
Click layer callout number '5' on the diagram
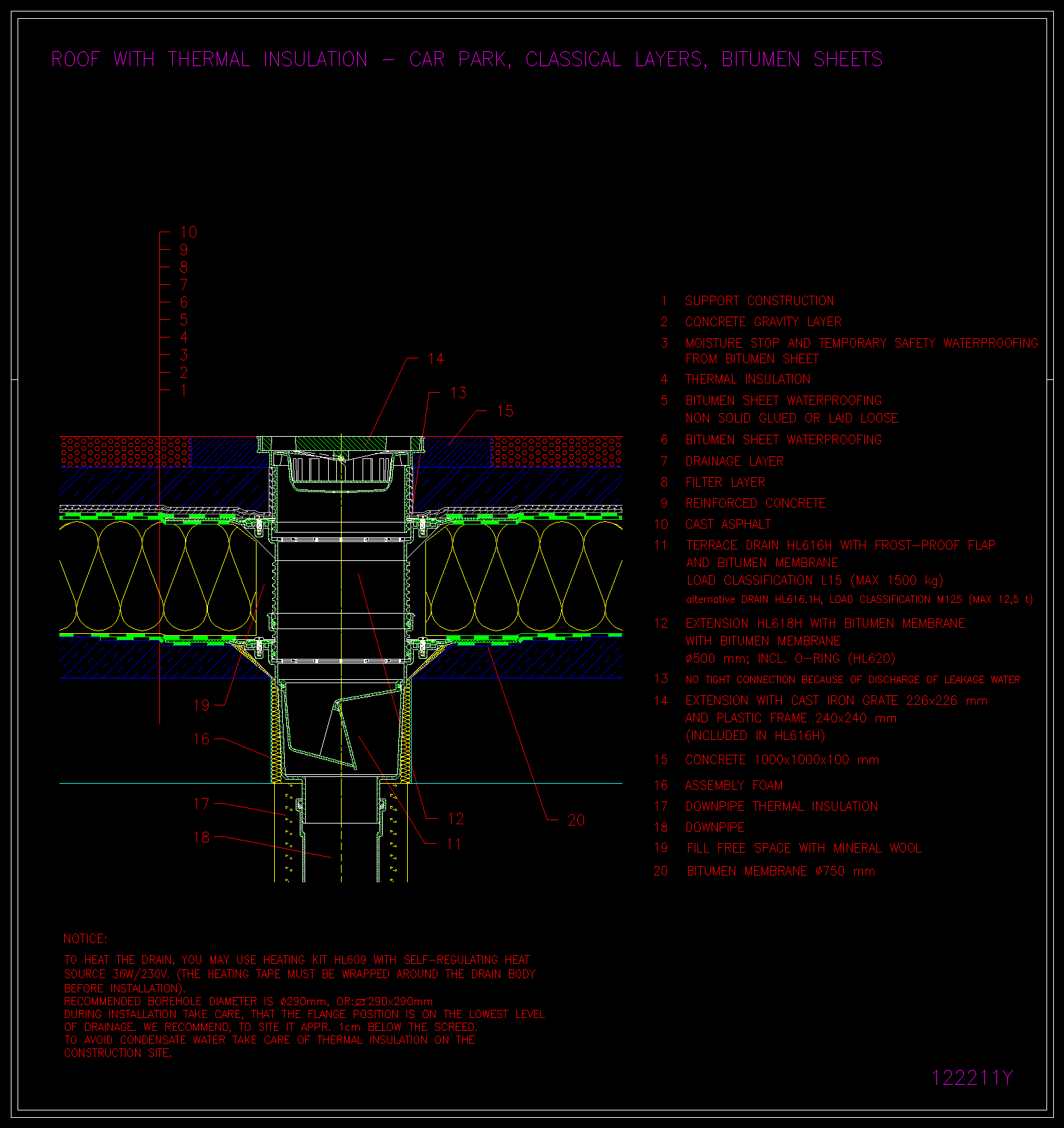coord(184,320)
